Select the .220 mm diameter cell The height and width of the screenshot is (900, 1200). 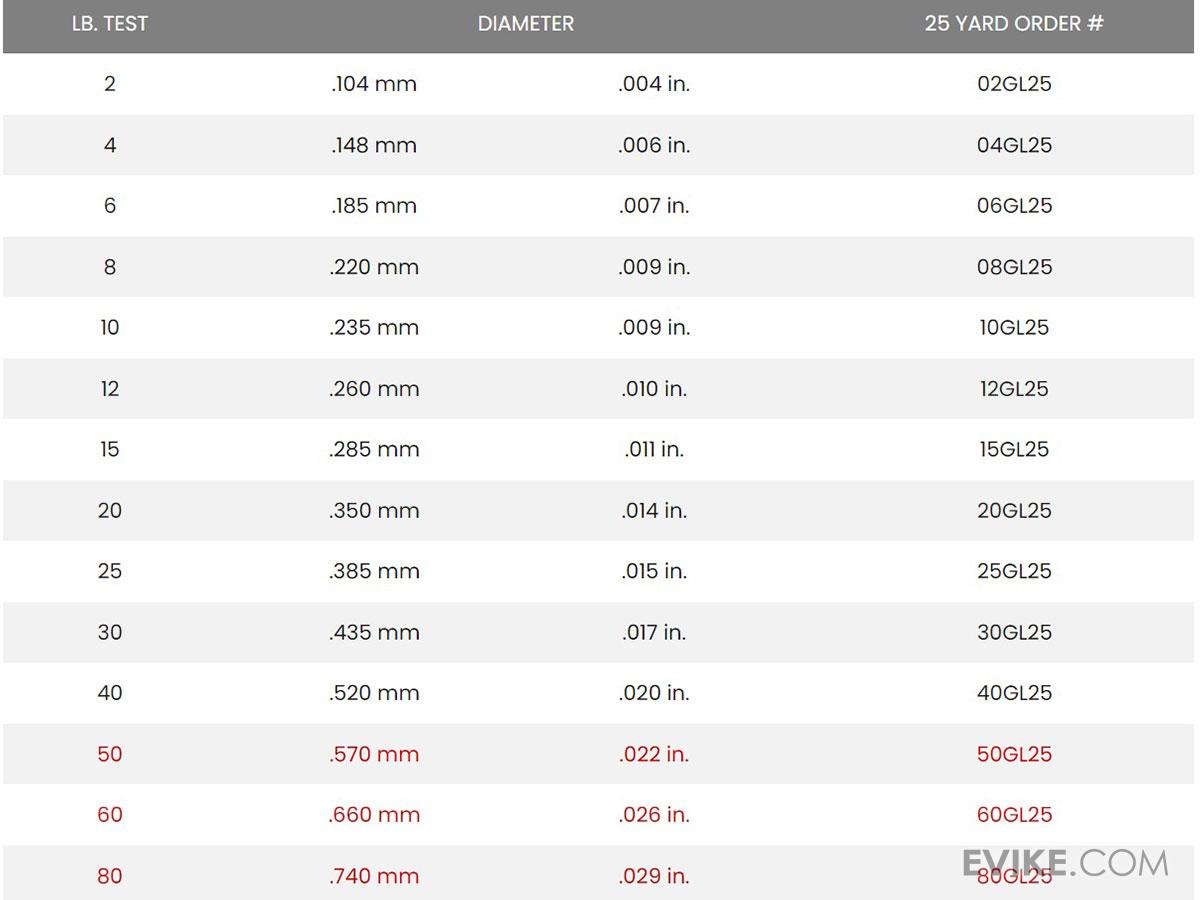(x=374, y=267)
